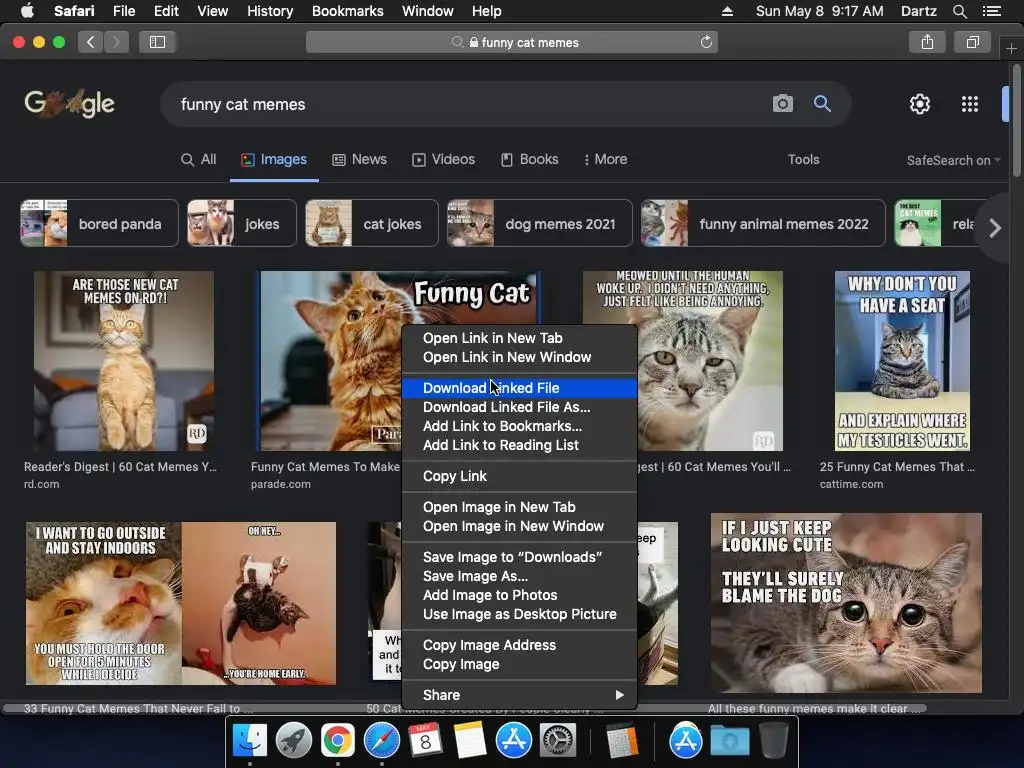Go to Google home via the logo
Image resolution: width=1024 pixels, height=768 pixels.
69,104
